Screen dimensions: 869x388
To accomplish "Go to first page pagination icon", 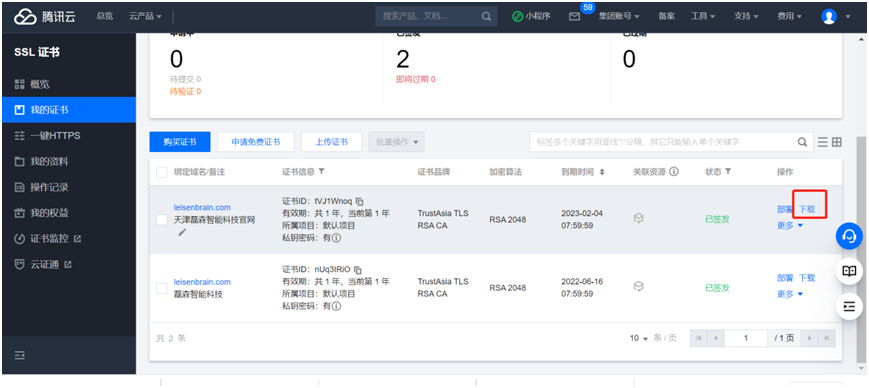I will click(x=698, y=338).
